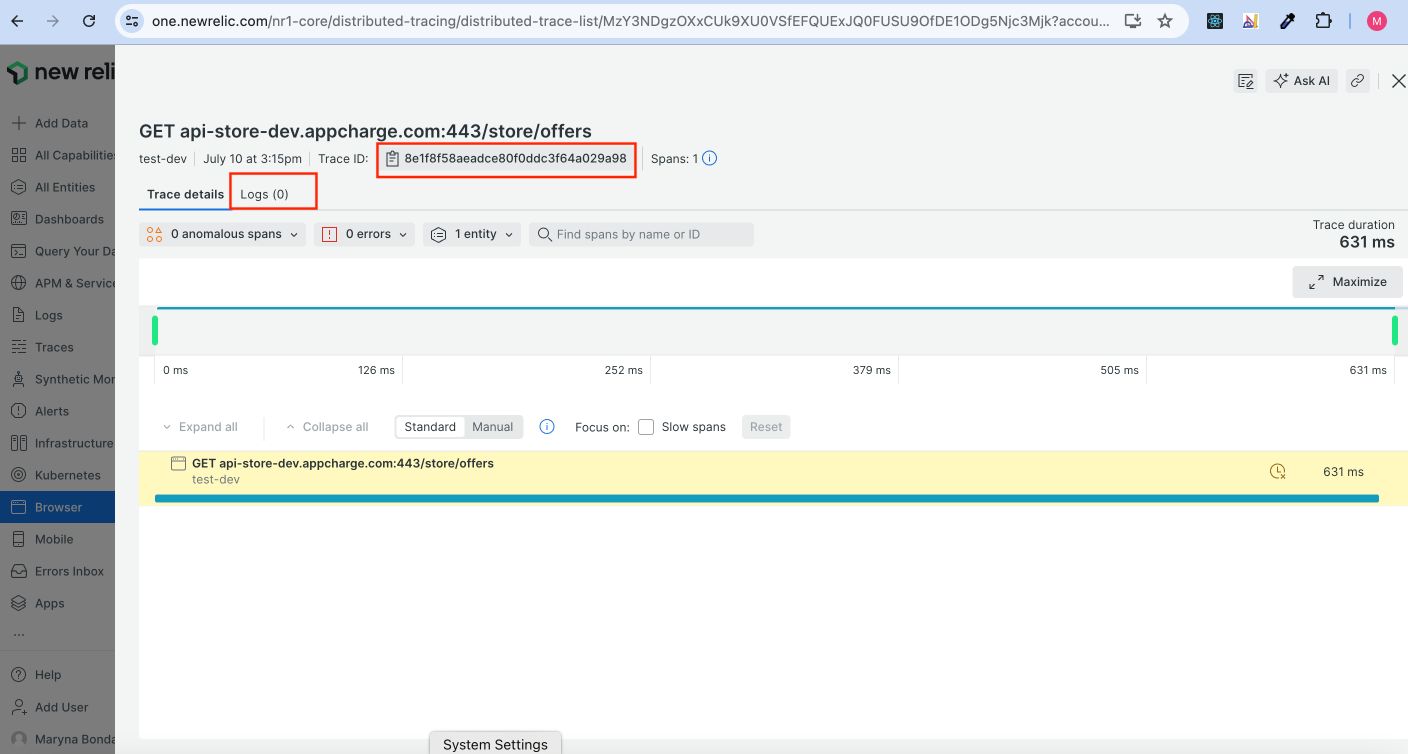This screenshot has height=754, width=1408.
Task: Click the note/edit icon beside Ask AI
Action: (1246, 81)
